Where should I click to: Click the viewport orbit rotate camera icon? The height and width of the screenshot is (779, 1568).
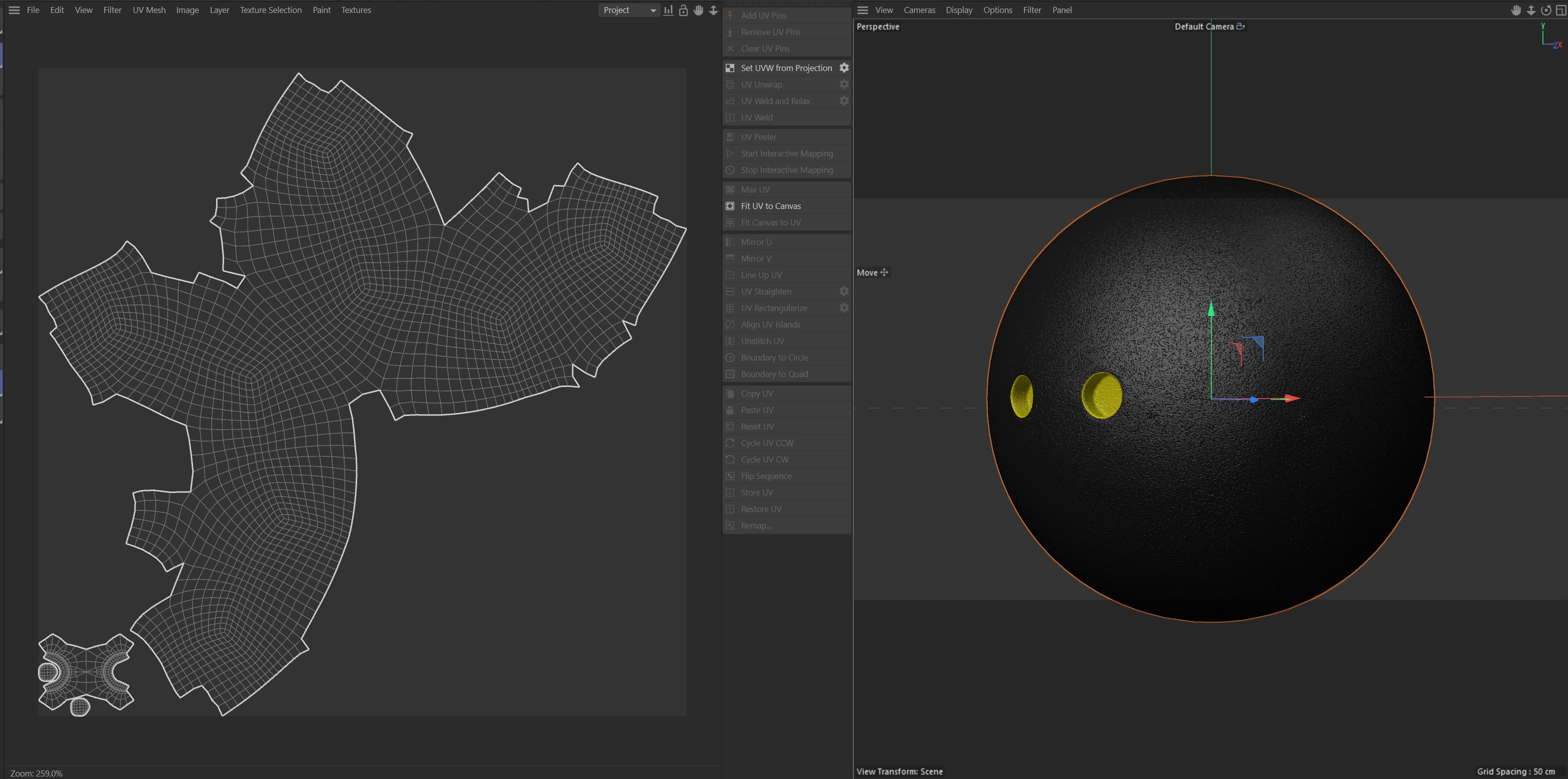[1545, 10]
